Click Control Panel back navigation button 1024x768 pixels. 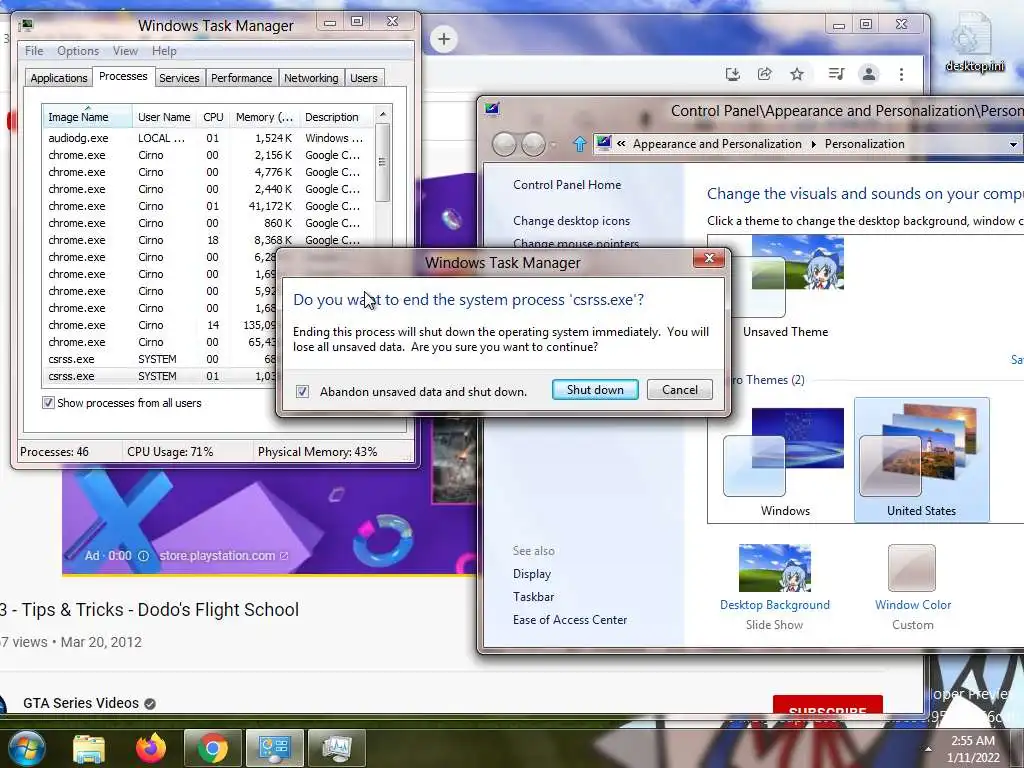(x=504, y=144)
